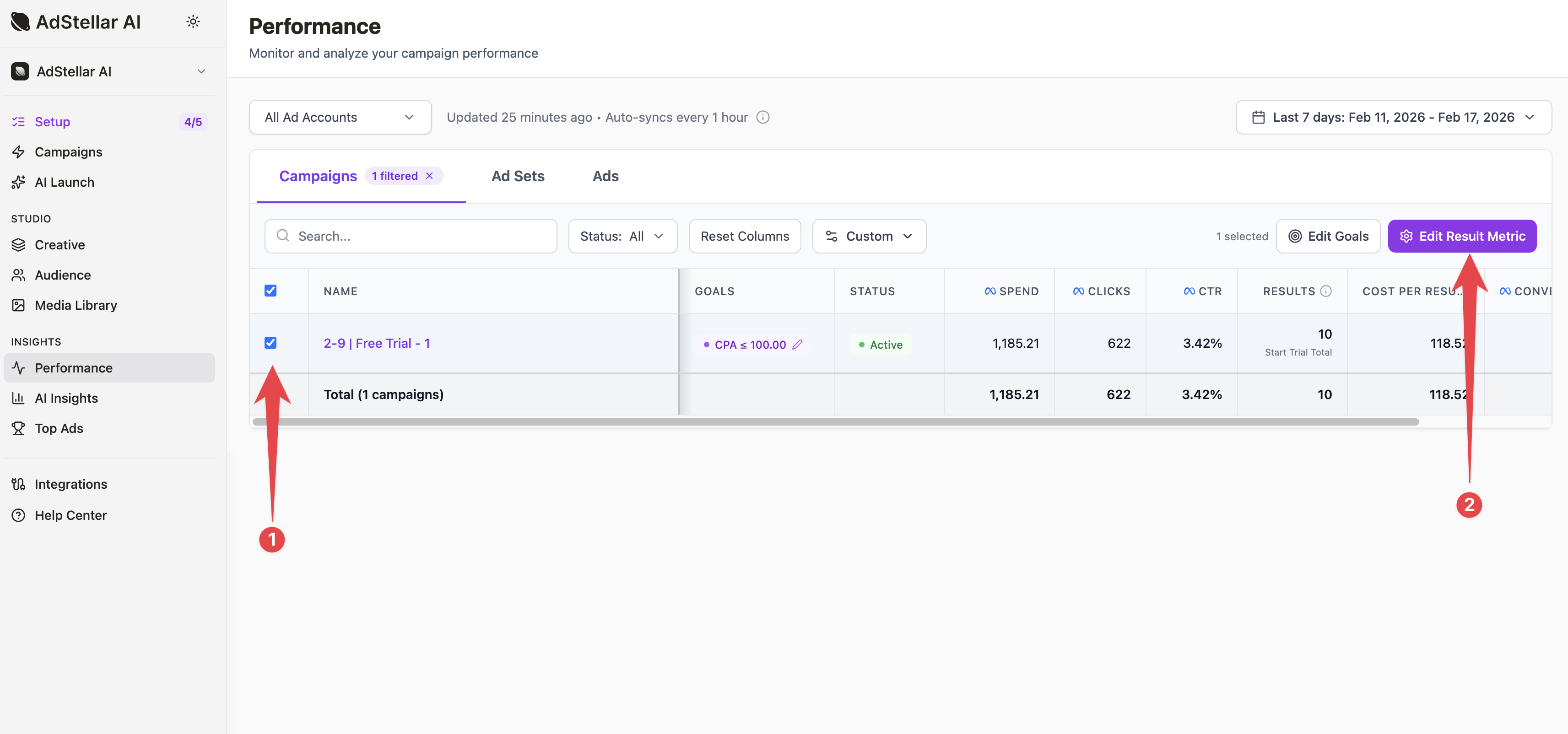This screenshot has width=1568, height=734.
Task: Open the Media Library sidebar icon
Action: coord(18,305)
